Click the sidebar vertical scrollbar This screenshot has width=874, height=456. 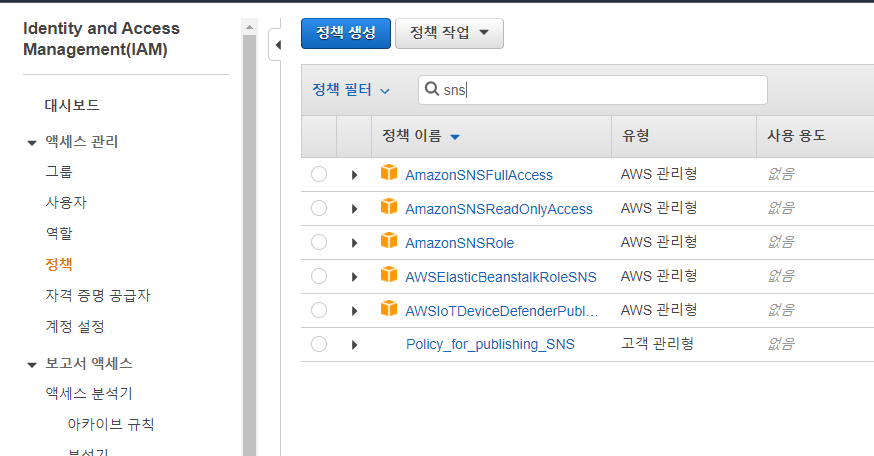tap(249, 245)
